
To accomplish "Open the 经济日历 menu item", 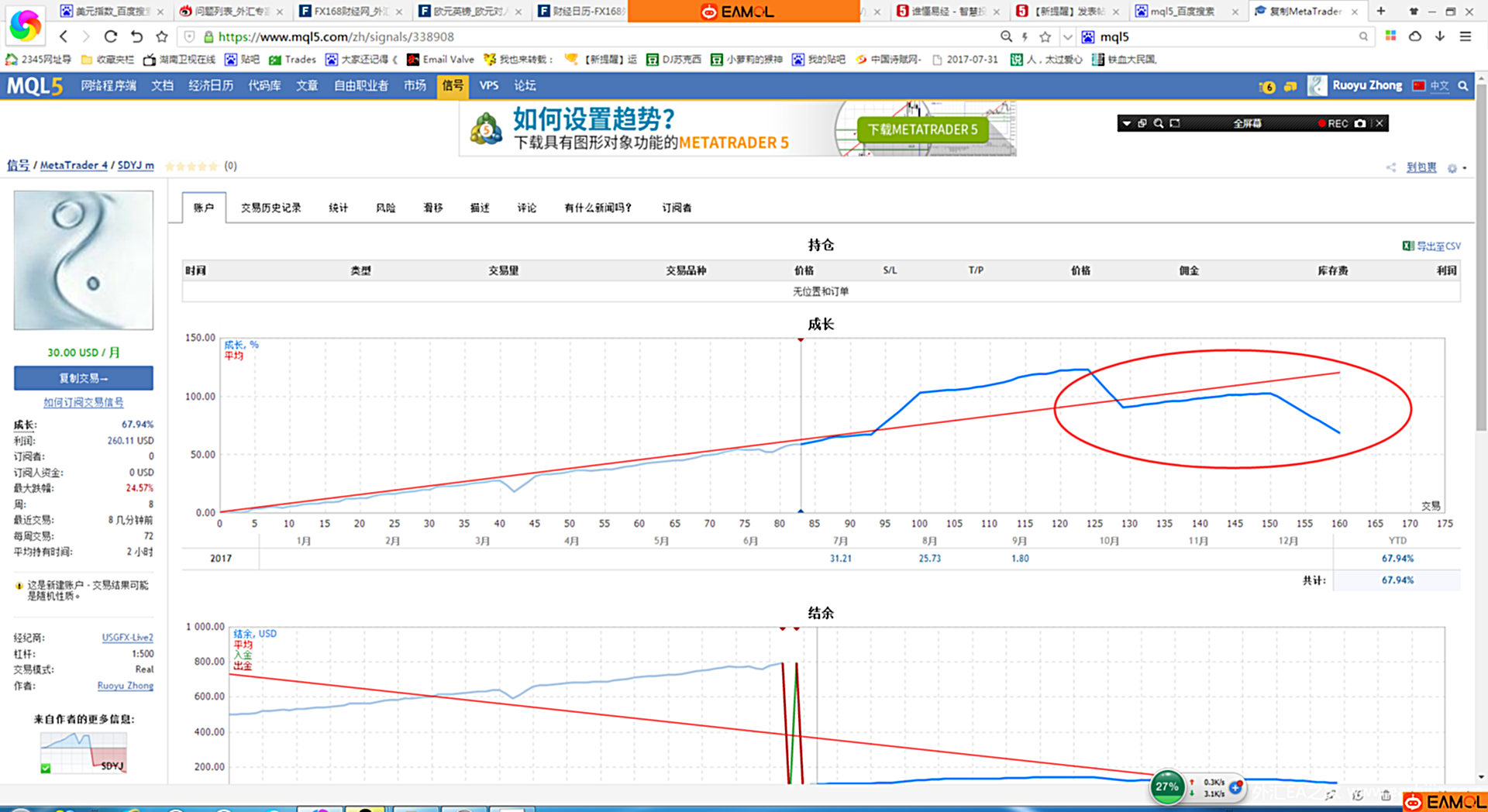I will click(211, 86).
